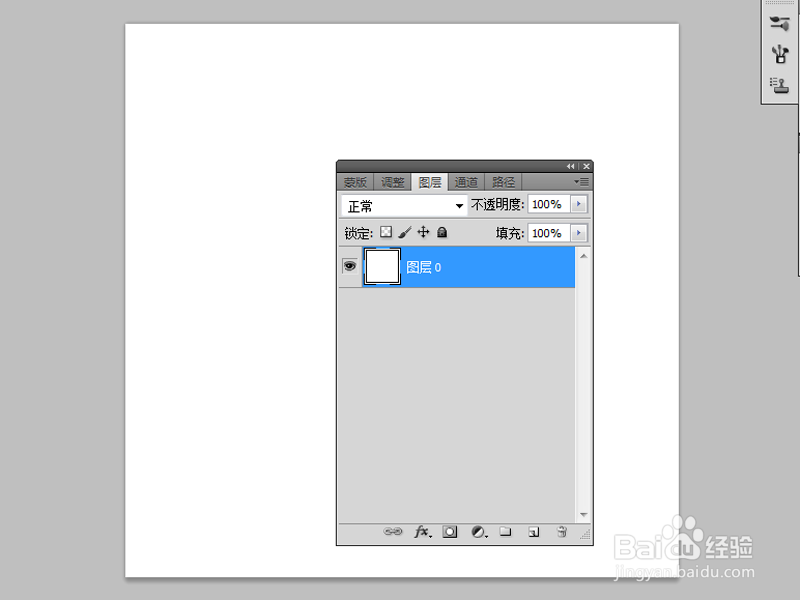Click the 不透明度 100% value field
Image resolution: width=800 pixels, height=600 pixels.
(549, 204)
